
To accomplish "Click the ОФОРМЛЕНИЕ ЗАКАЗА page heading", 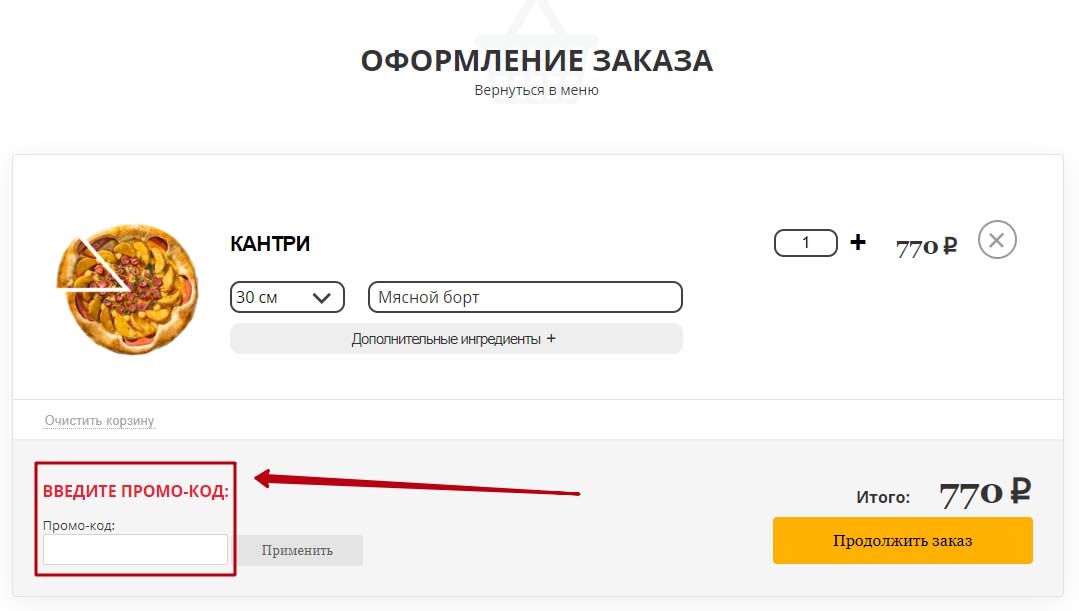I will (537, 61).
